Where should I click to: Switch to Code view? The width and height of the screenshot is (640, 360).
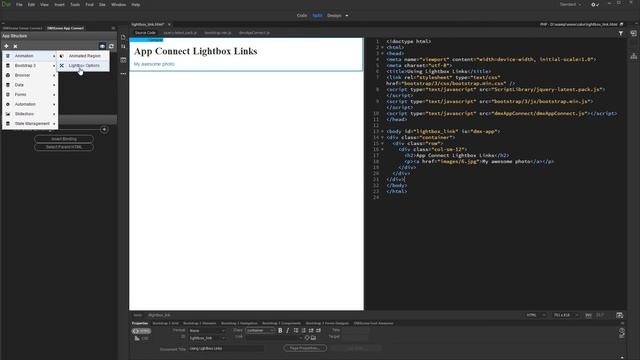click(302, 16)
